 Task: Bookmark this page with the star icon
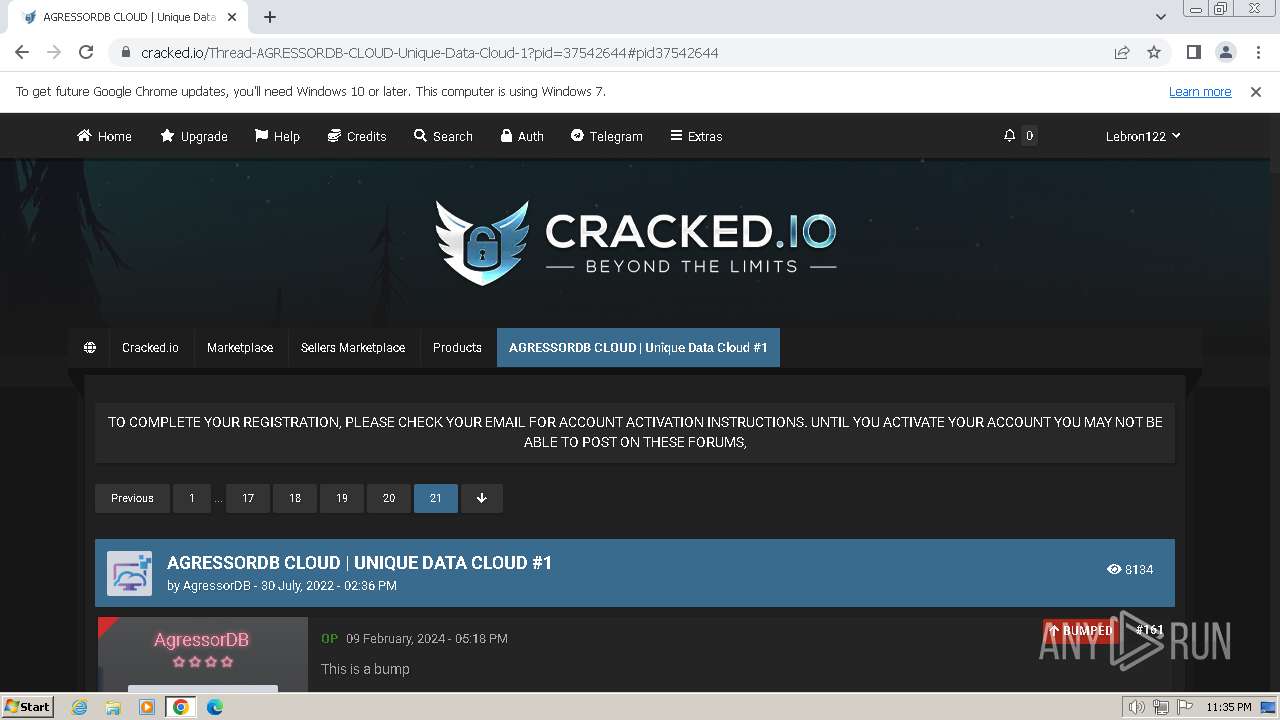(1154, 52)
